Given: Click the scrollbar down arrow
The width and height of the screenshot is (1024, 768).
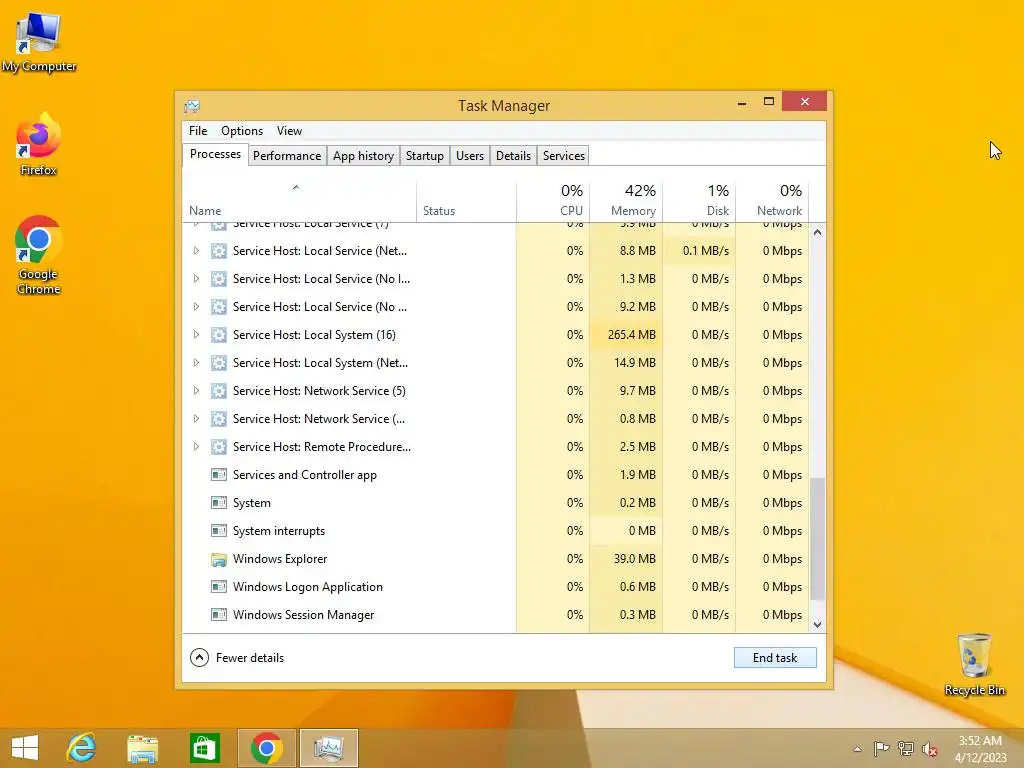Looking at the screenshot, I should coord(817,625).
